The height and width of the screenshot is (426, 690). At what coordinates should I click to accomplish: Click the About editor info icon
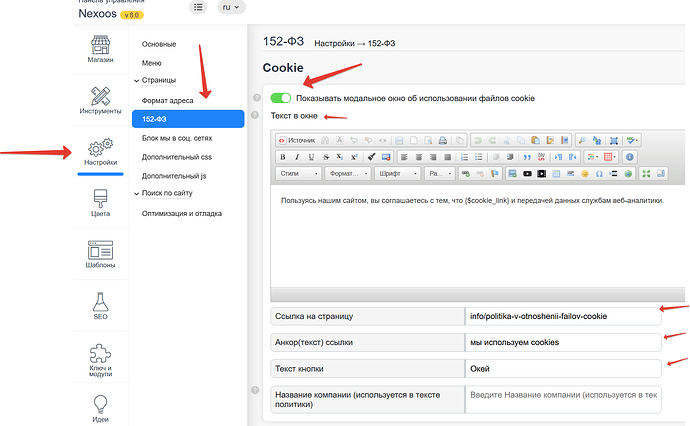(x=630, y=157)
